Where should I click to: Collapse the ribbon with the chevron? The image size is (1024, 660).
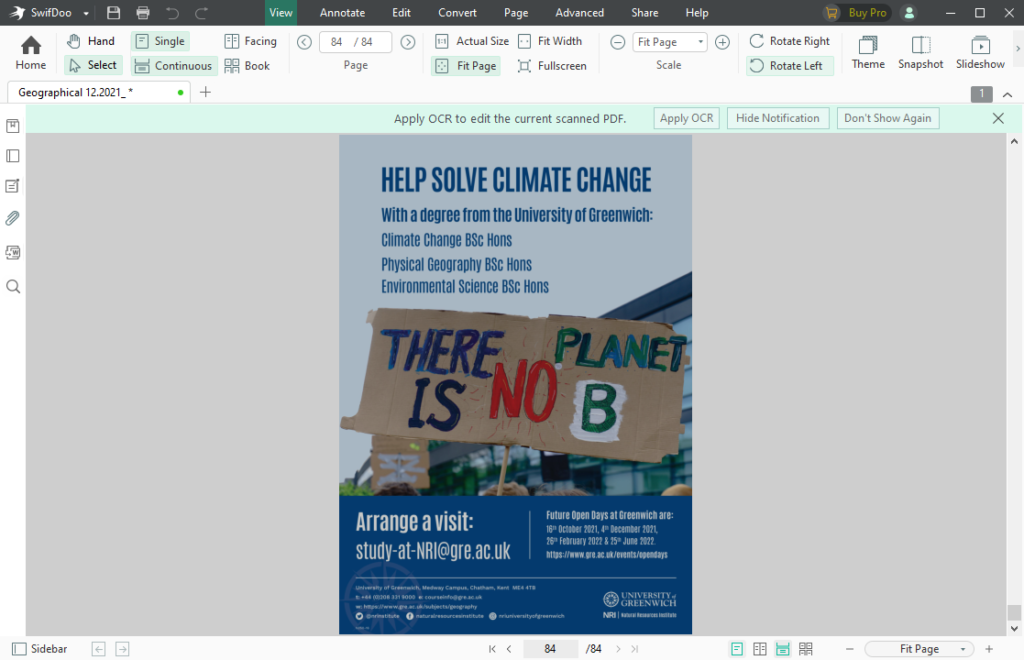pos(1007,95)
